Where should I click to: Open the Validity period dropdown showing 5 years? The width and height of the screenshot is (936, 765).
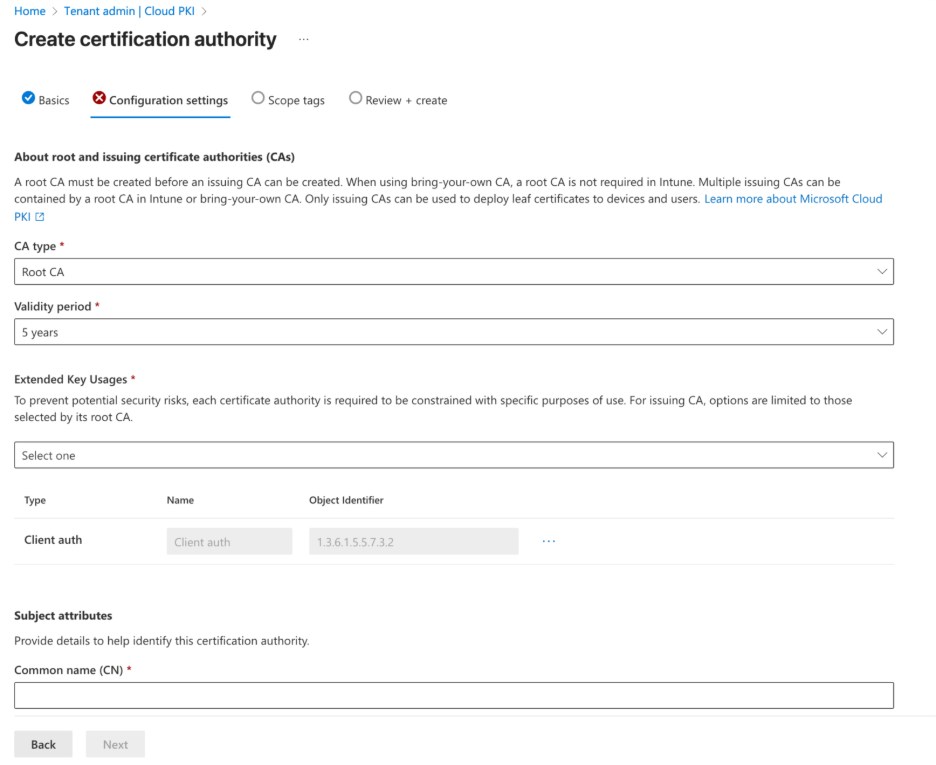point(450,331)
